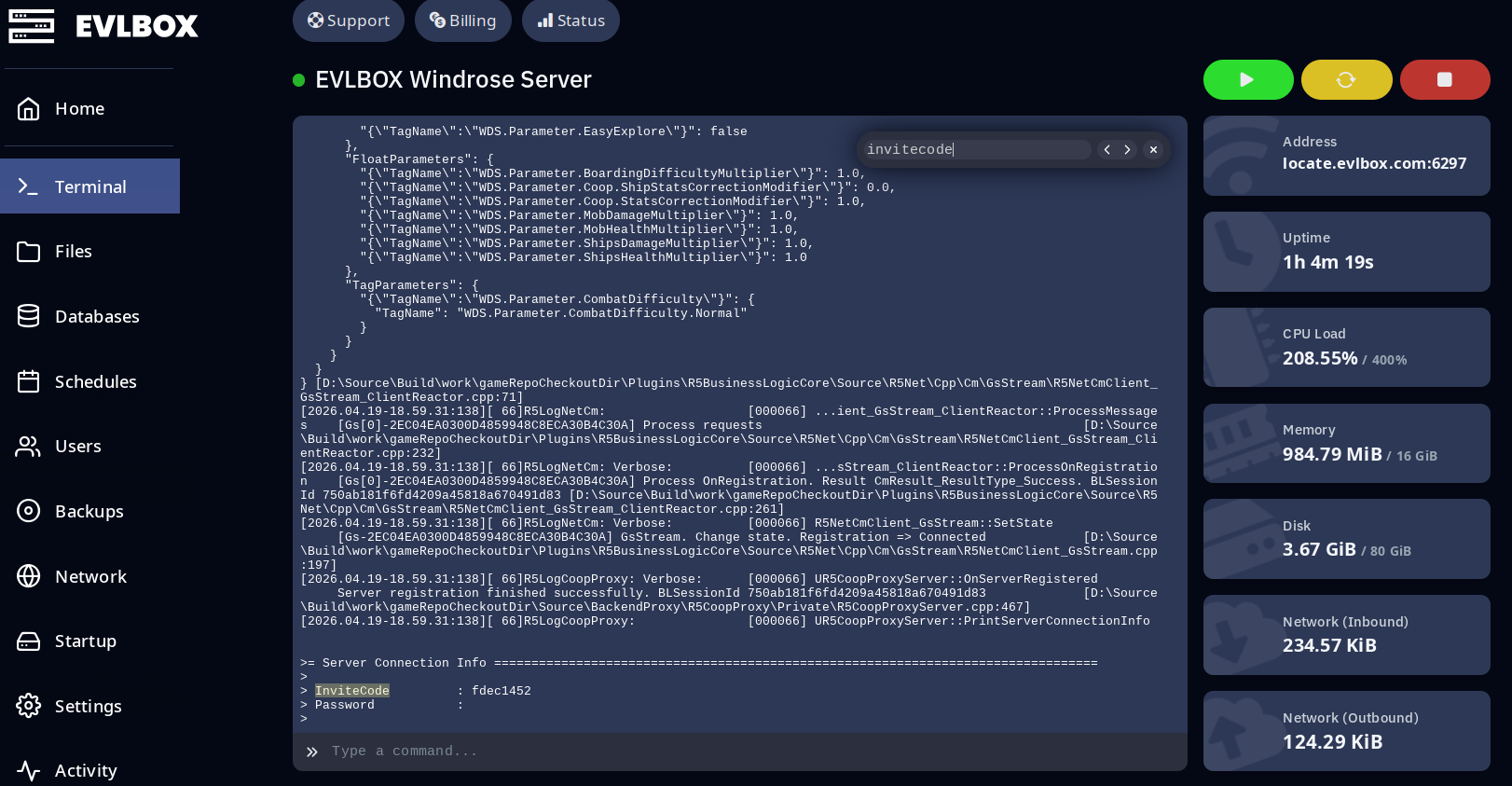
Task: Click the Settings gear icon
Action: pyautogui.click(x=29, y=706)
